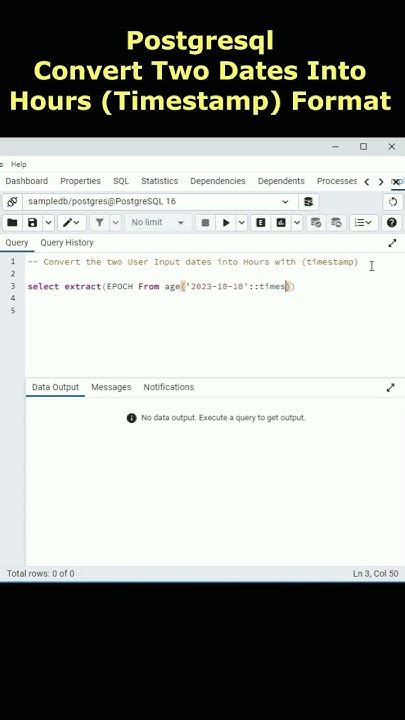Select the Dependents tab

281,181
